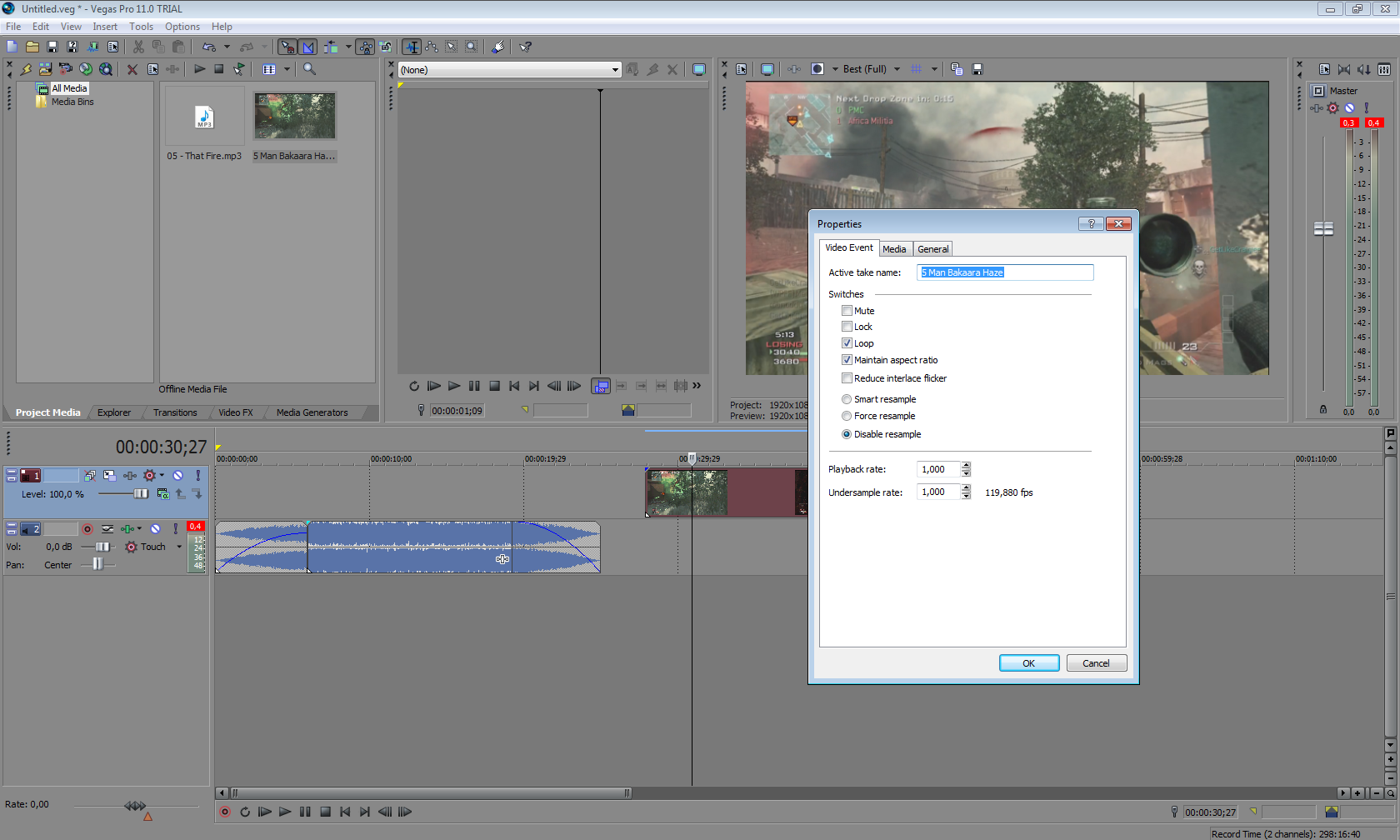Image resolution: width=1400 pixels, height=840 pixels.
Task: Click Cancel in the Properties dialog
Action: pyautogui.click(x=1097, y=663)
